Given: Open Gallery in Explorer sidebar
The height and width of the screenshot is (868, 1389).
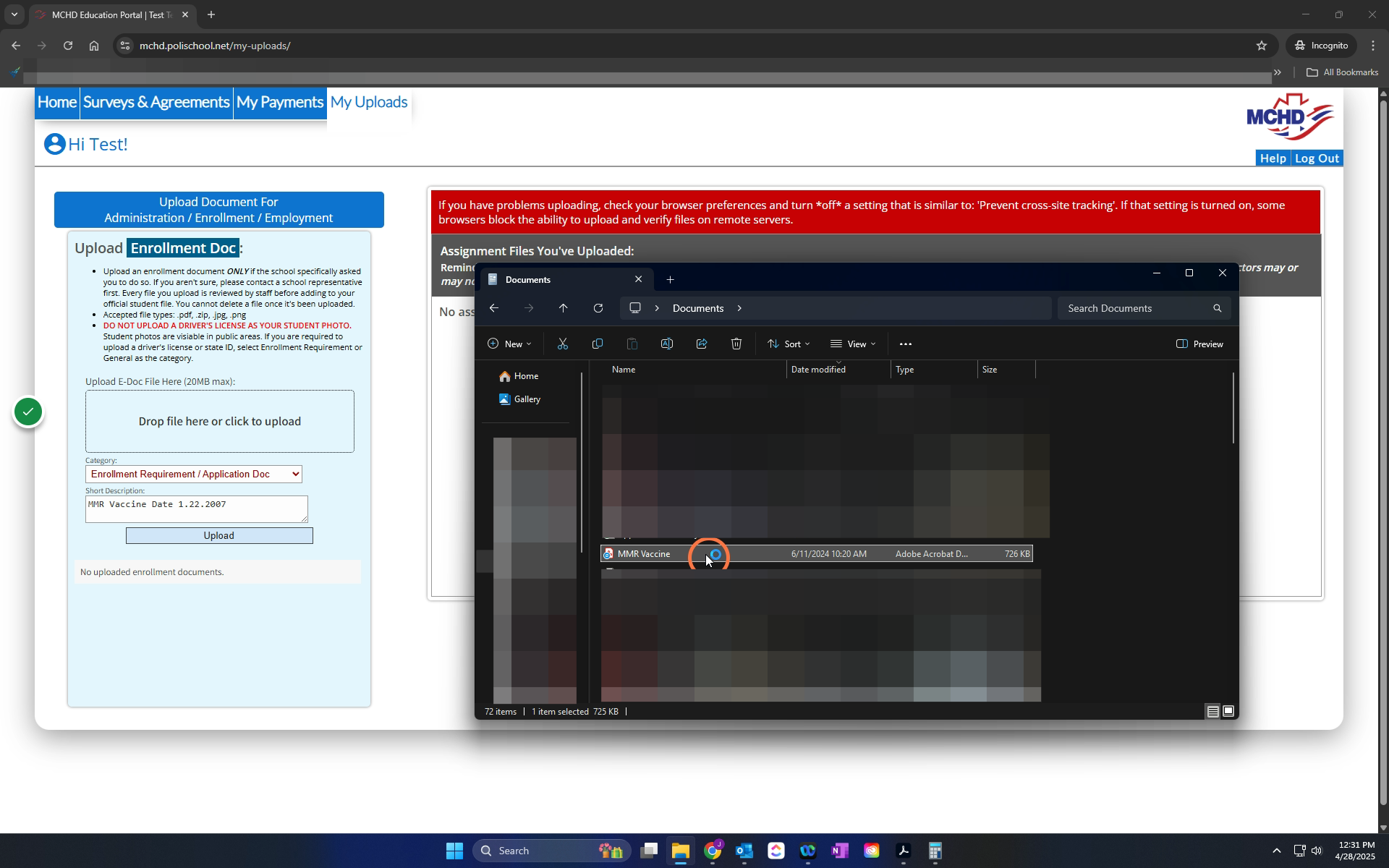Looking at the screenshot, I should click(x=520, y=399).
